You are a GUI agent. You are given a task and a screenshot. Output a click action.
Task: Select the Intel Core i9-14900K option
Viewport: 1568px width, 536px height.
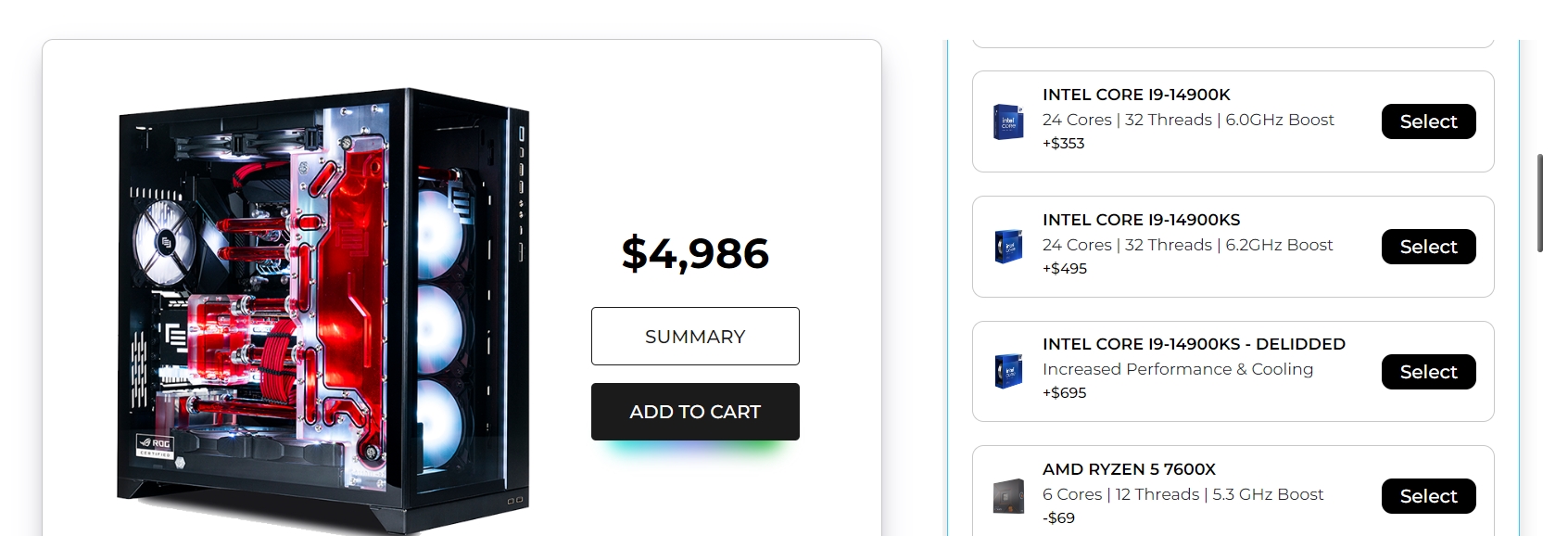1428,121
